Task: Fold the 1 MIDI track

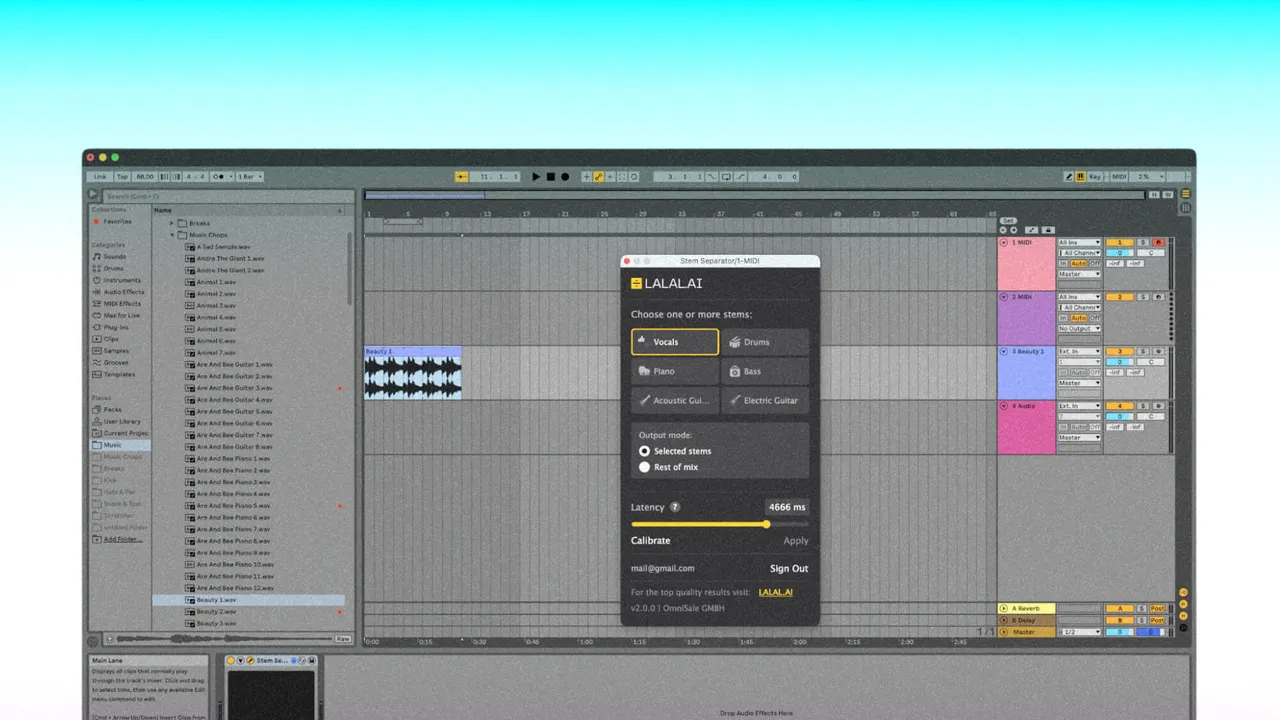Action: click(x=1004, y=242)
